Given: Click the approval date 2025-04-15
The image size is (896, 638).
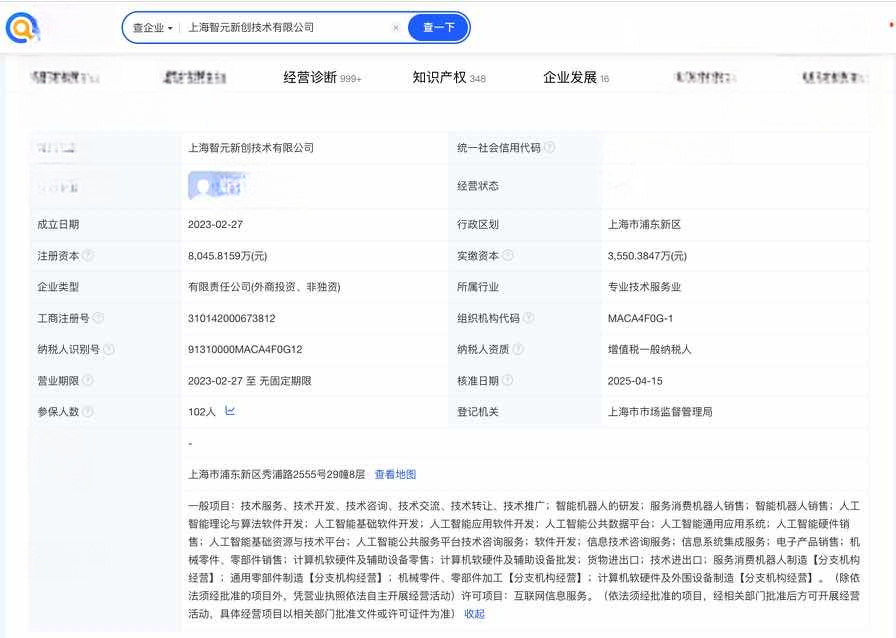Looking at the screenshot, I should point(635,381).
